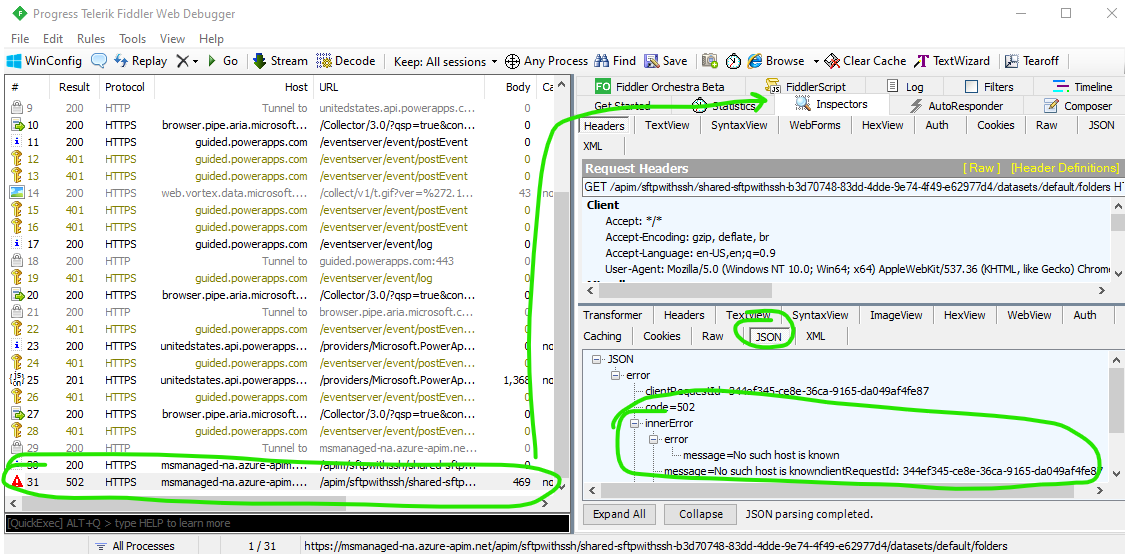Replay the selected session
Viewport: 1125px width, 554px height.
click(140, 61)
